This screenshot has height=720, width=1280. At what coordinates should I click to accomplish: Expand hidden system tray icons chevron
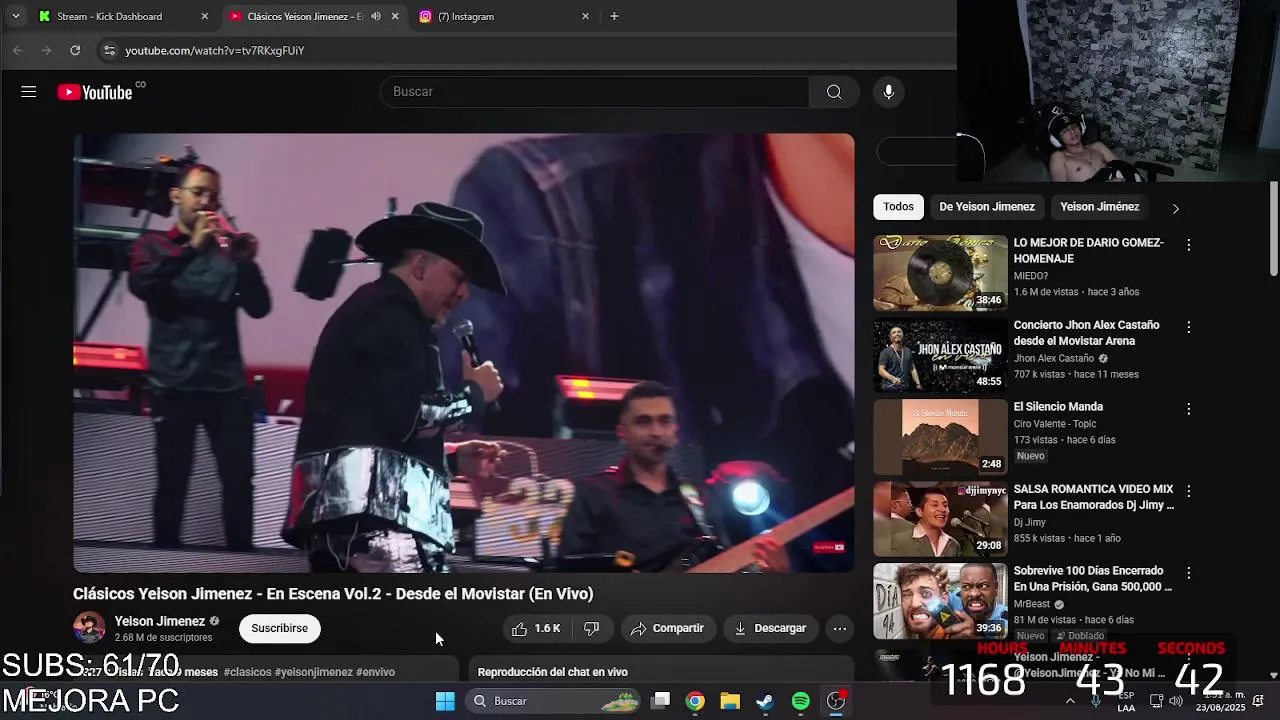click(1070, 701)
